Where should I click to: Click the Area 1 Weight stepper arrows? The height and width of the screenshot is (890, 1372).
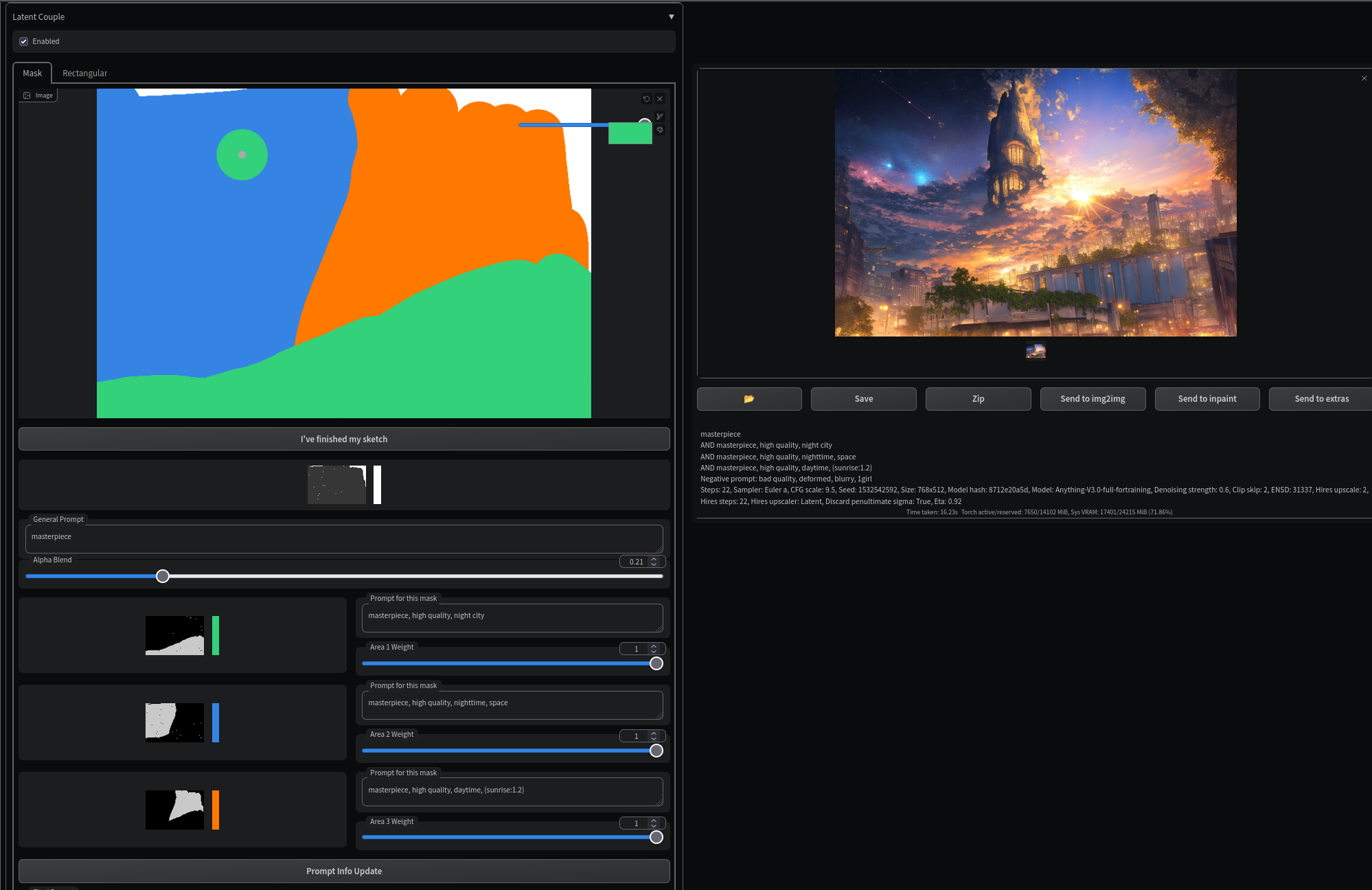tap(654, 649)
